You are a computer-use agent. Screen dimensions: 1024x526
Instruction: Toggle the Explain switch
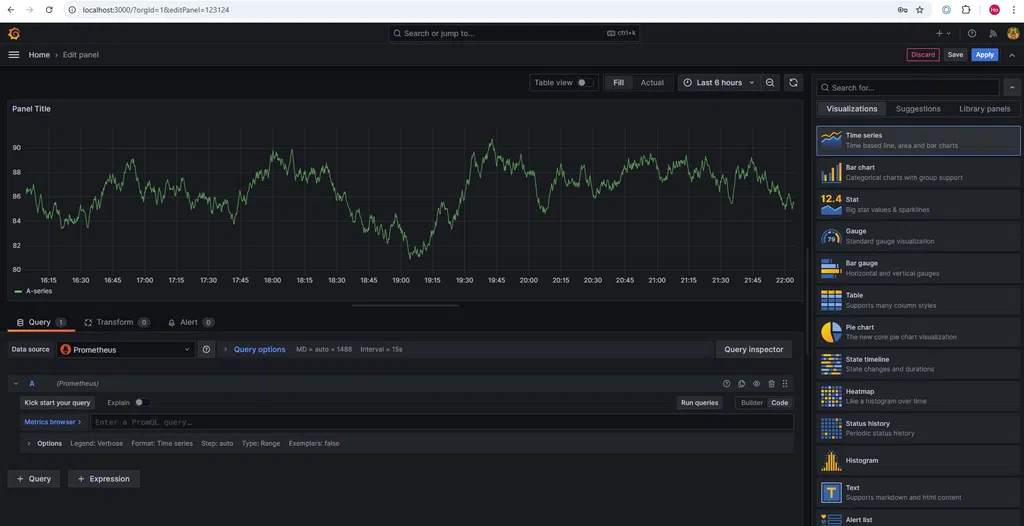[142, 403]
